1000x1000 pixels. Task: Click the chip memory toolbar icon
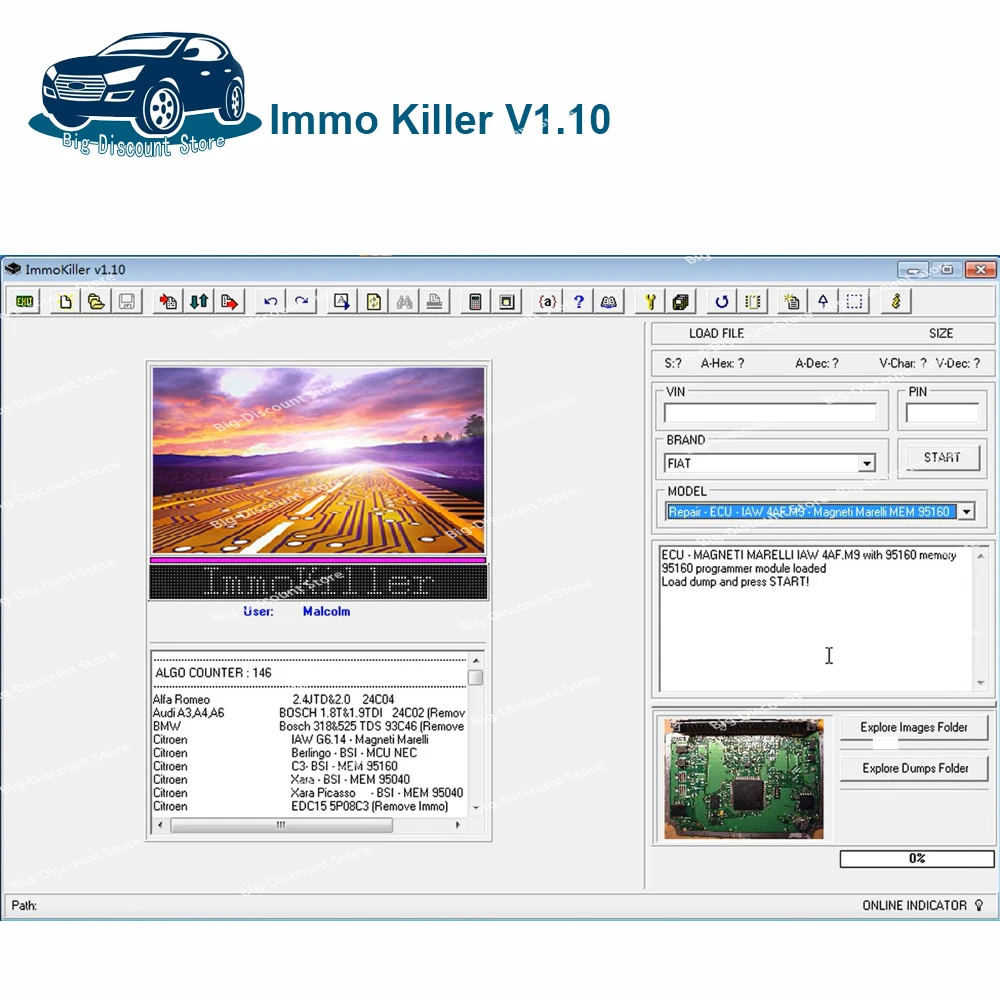tap(753, 301)
